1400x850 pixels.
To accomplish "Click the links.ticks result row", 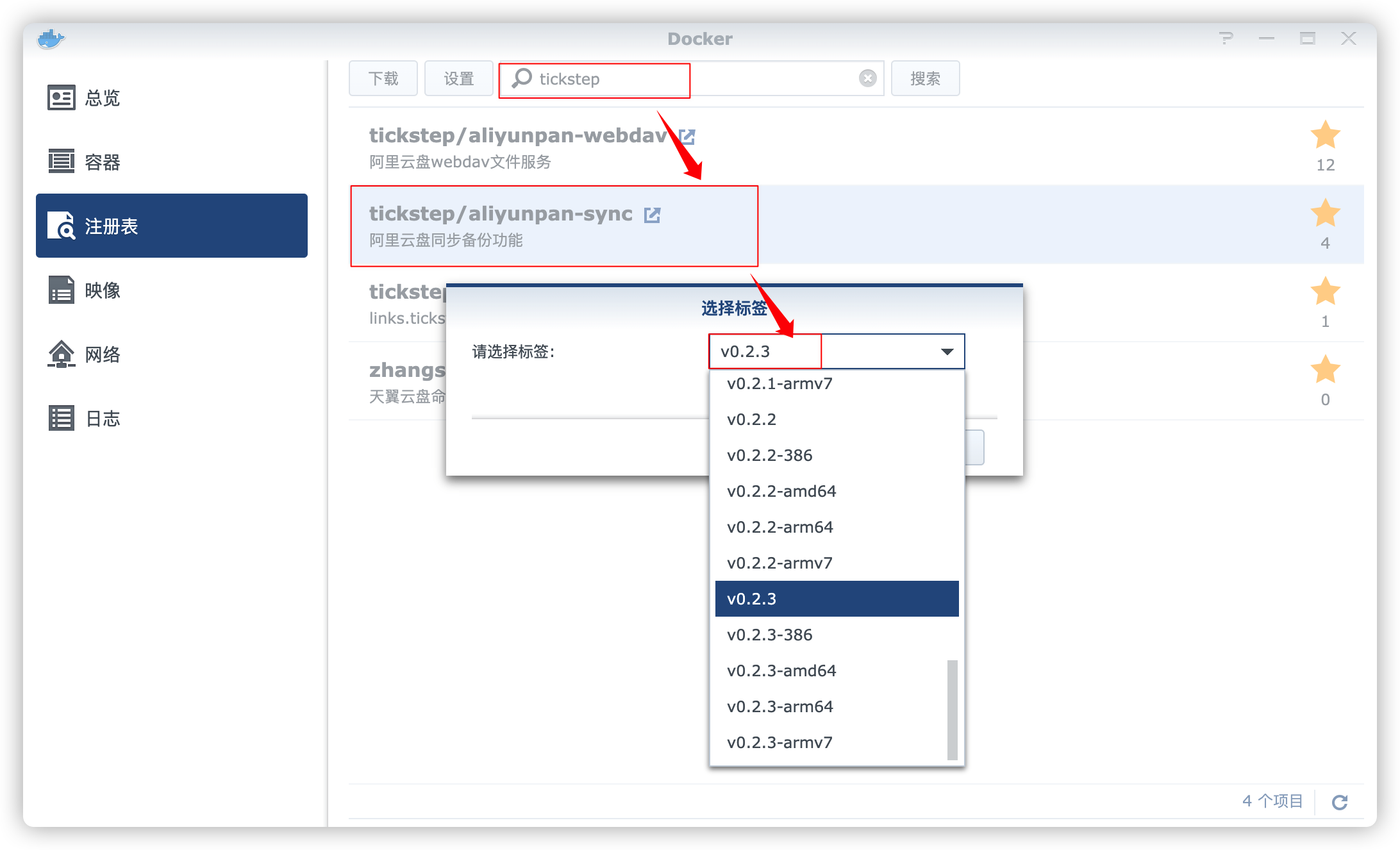I will pos(397,303).
